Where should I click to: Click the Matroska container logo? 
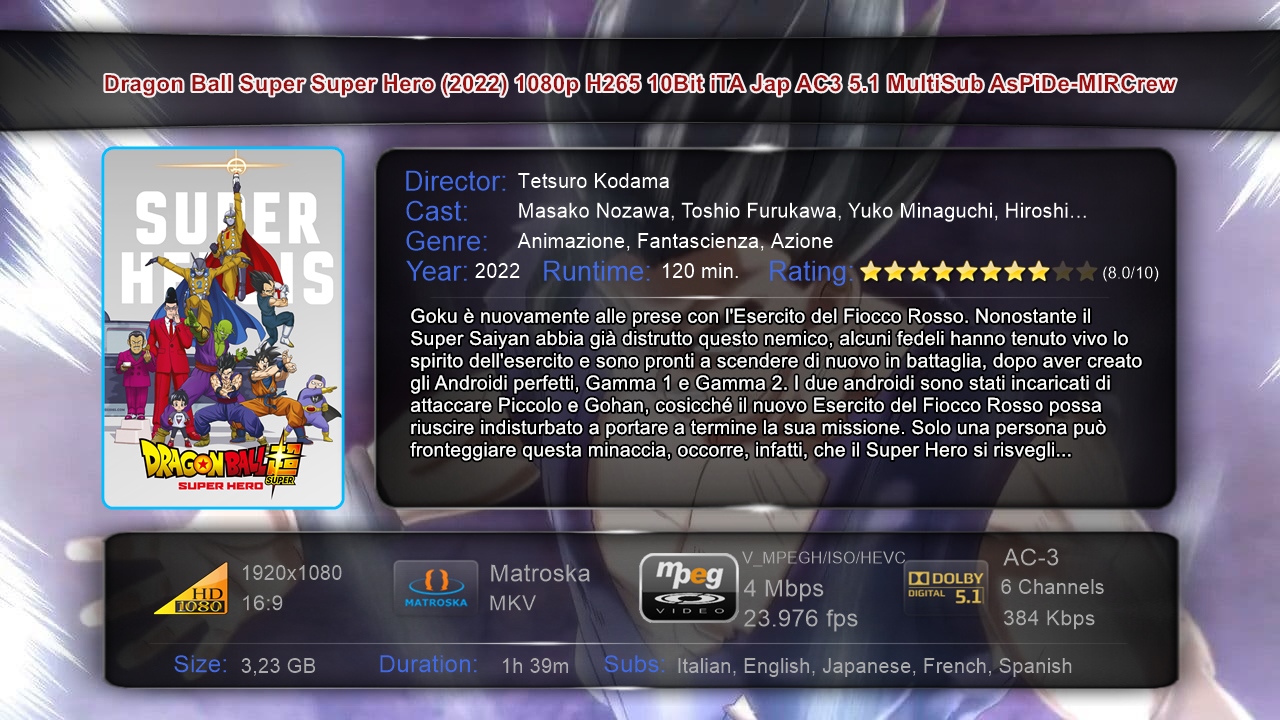[x=435, y=588]
